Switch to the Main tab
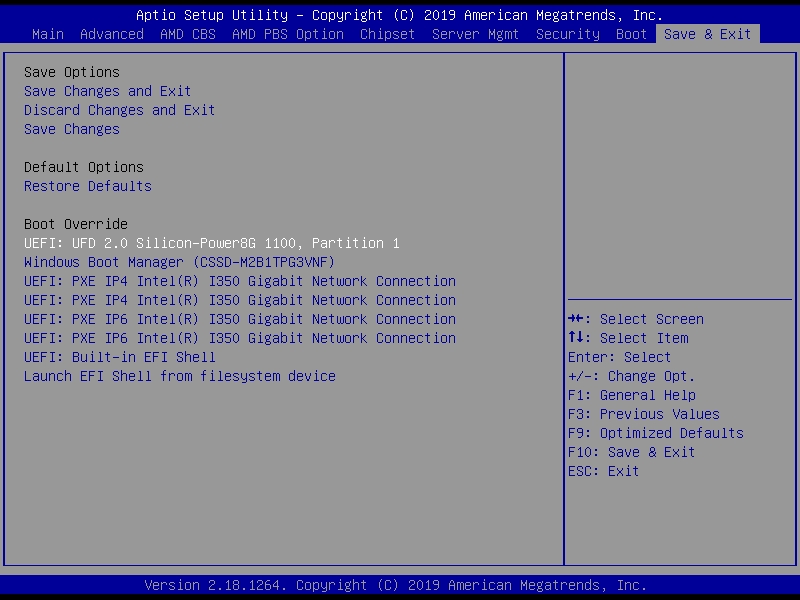The image size is (800, 600). point(47,34)
